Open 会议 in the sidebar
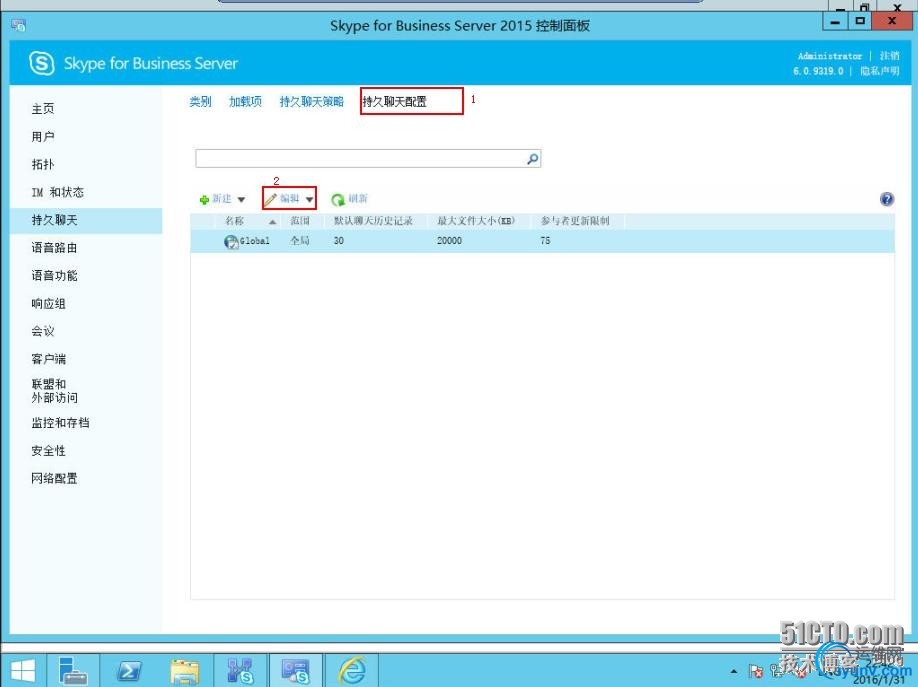Image resolution: width=918 pixels, height=687 pixels. coord(43,331)
